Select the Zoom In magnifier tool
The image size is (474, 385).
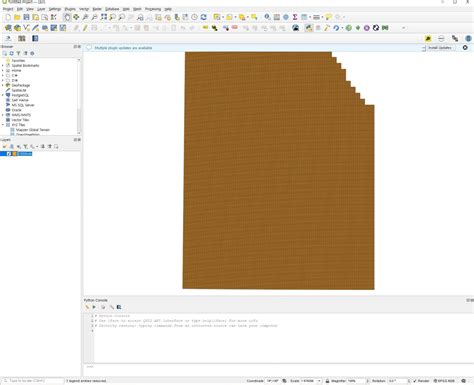tap(86, 17)
